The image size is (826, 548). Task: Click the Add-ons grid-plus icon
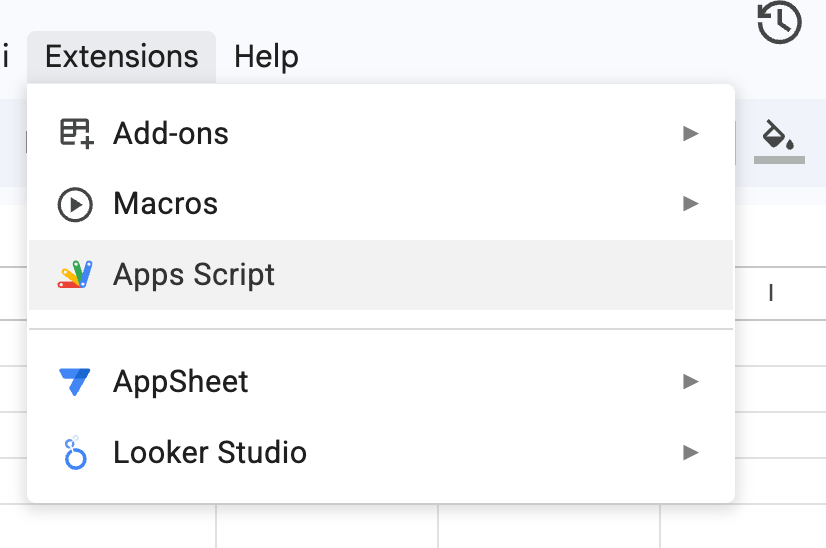click(75, 133)
